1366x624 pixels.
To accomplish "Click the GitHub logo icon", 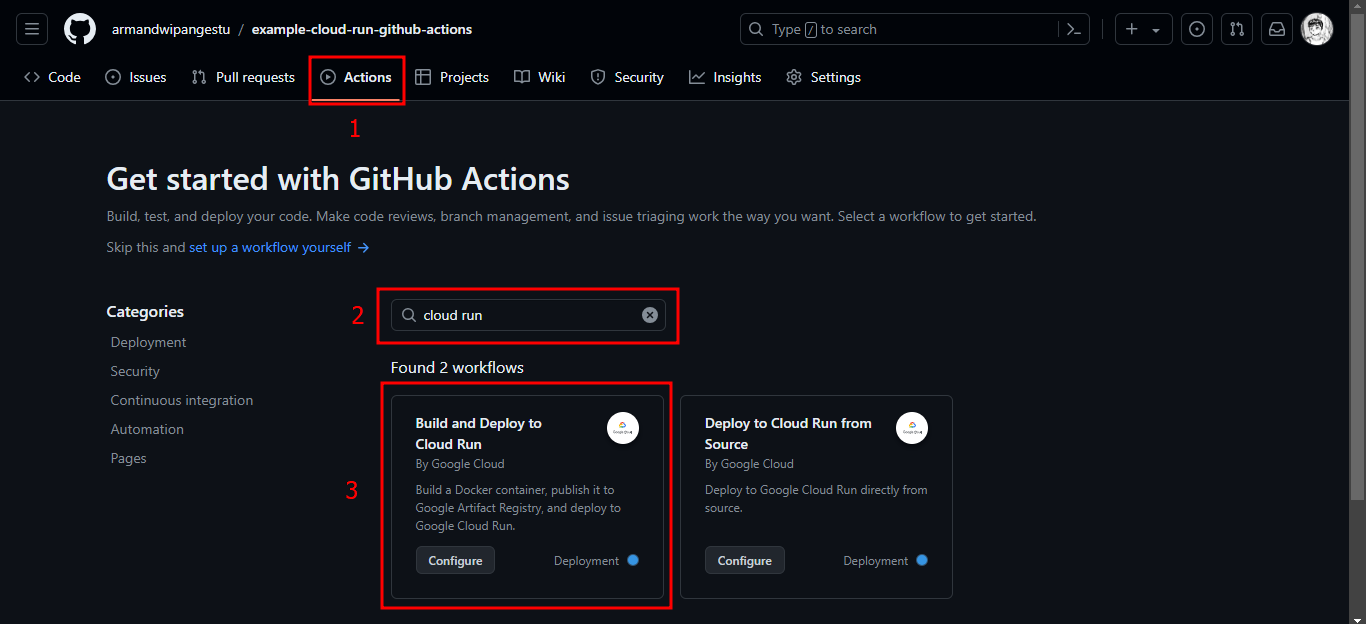I will coord(80,28).
